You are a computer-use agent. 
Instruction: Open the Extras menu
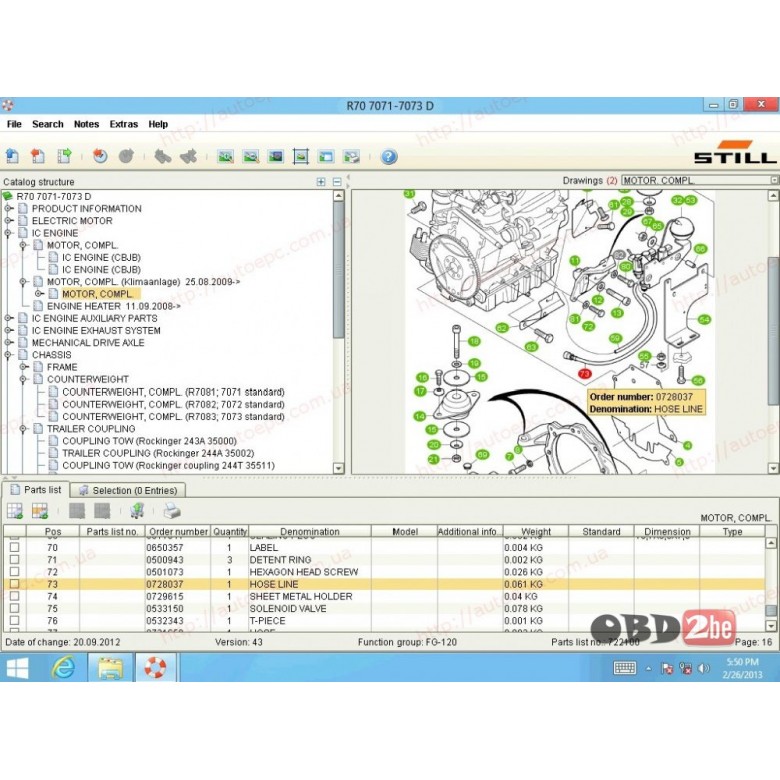(124, 124)
